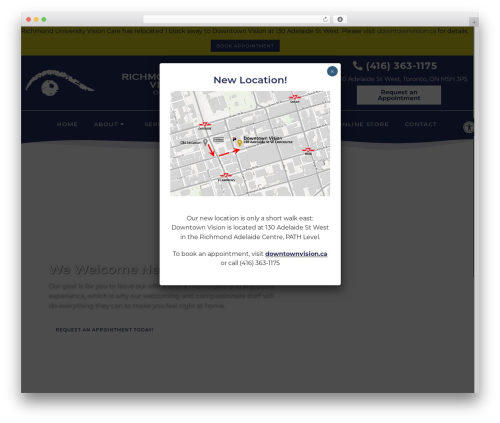Click the new location map image

(250, 143)
